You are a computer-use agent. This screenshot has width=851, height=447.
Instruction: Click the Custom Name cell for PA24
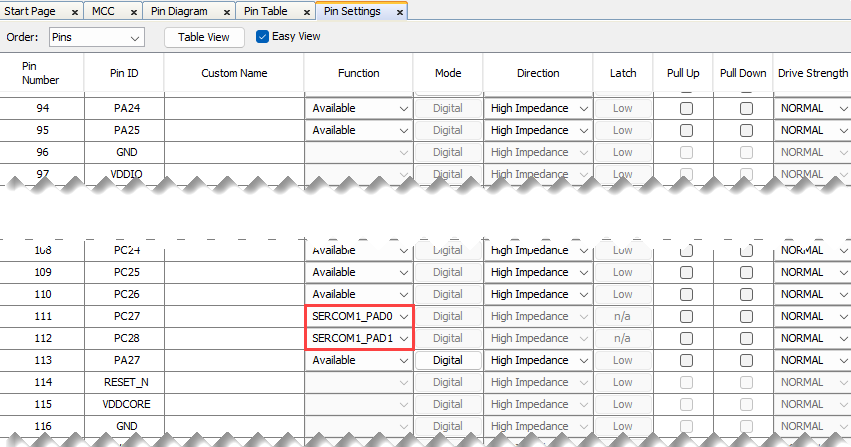click(234, 108)
